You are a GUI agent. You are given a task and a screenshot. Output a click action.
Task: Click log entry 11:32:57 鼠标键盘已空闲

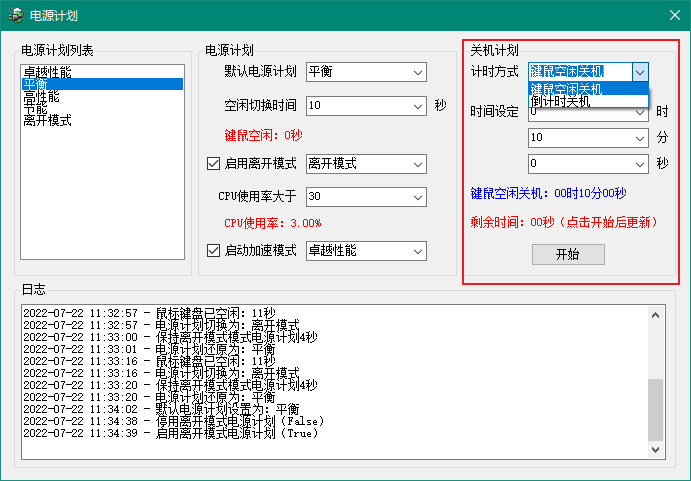tap(149, 313)
